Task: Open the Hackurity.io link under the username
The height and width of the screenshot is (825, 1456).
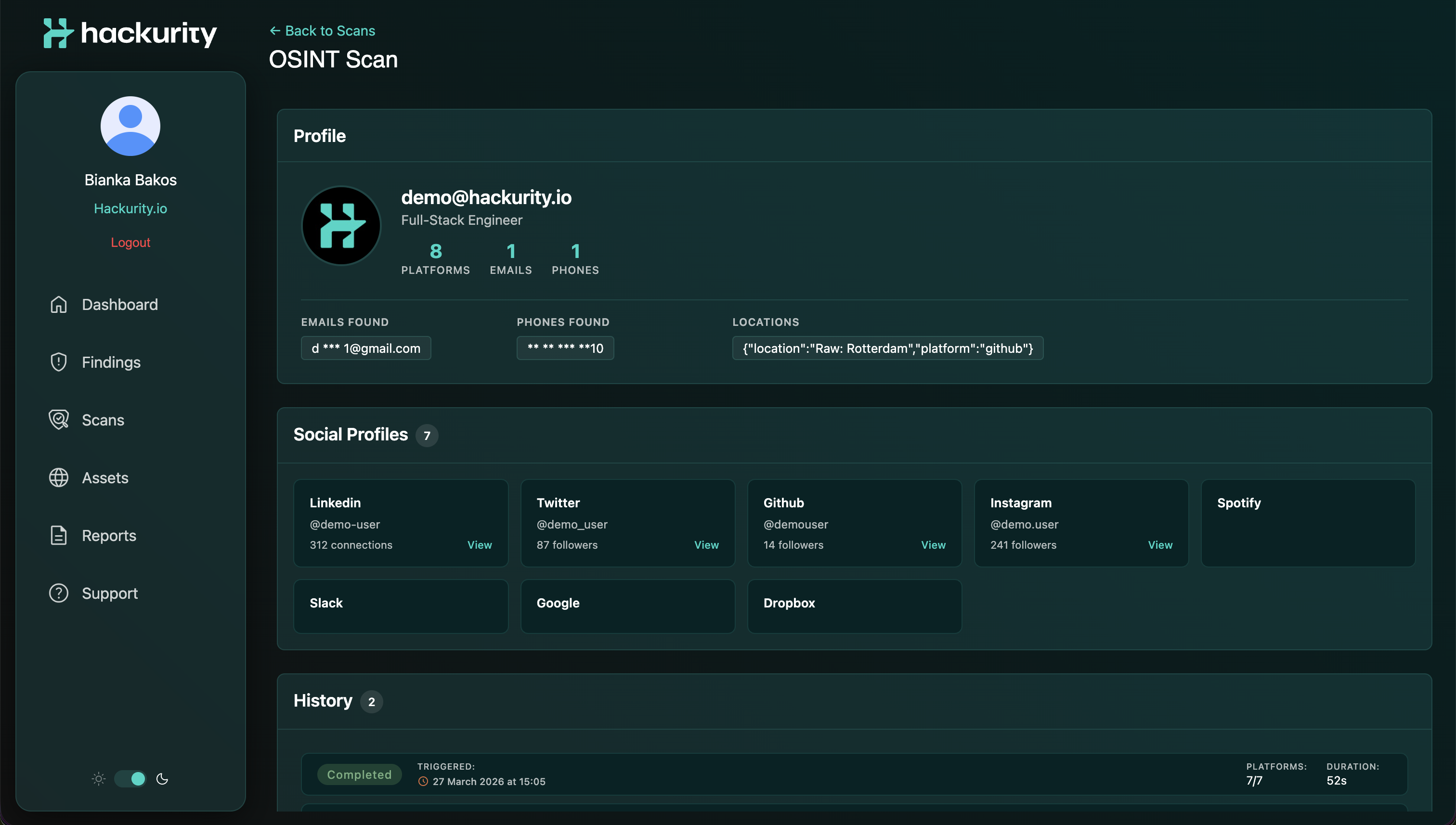Action: pyautogui.click(x=130, y=208)
